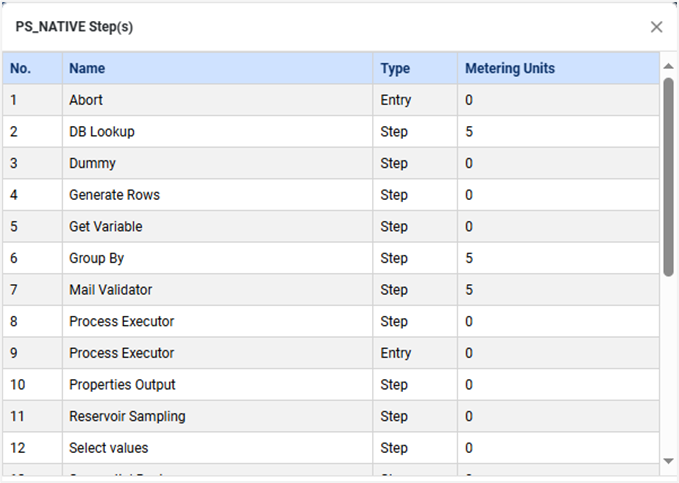Click the vertical scrollbar thumb
Image resolution: width=679 pixels, height=483 pixels.
pyautogui.click(x=668, y=175)
